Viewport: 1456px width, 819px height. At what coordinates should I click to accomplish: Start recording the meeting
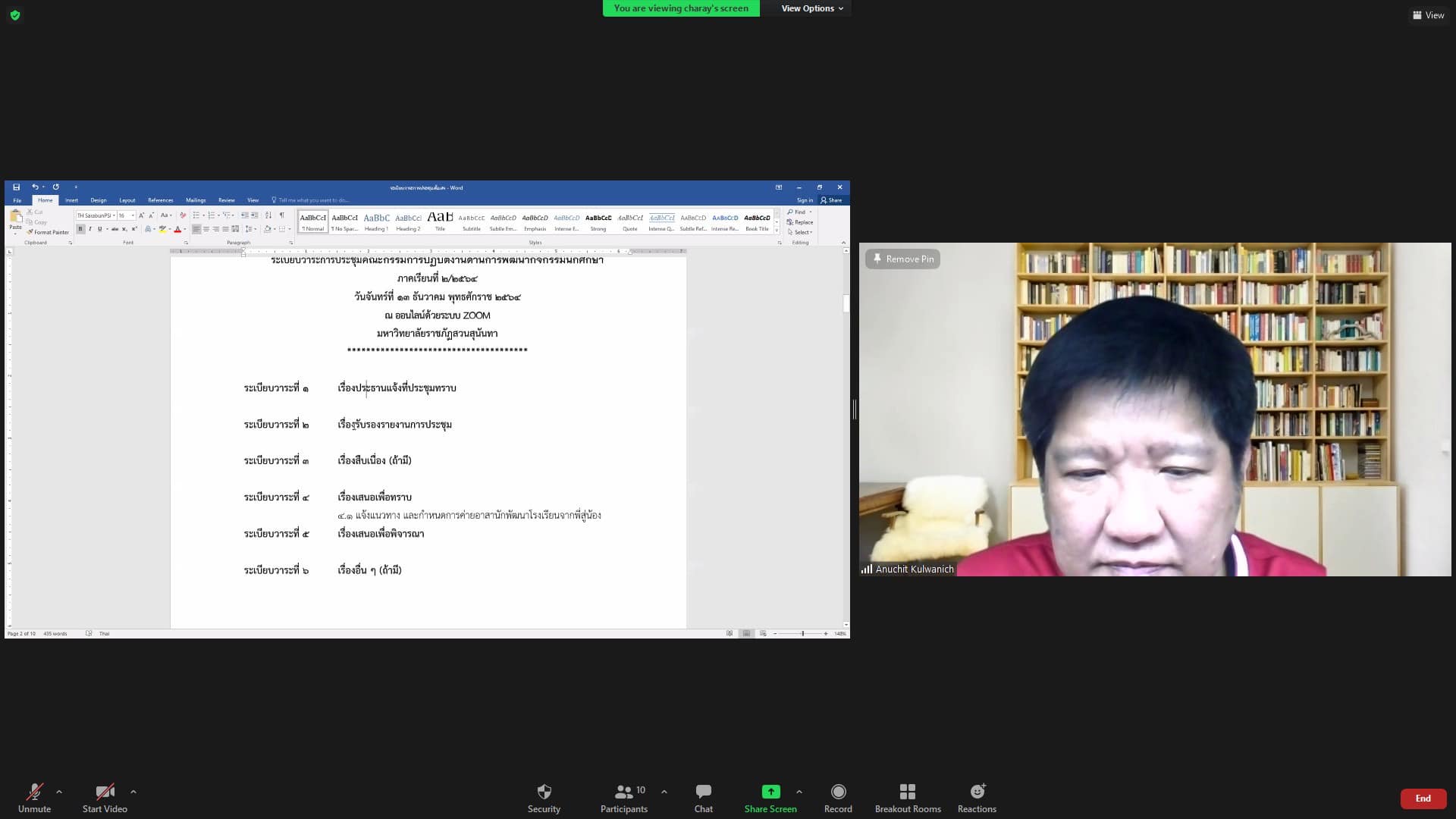coord(838,798)
